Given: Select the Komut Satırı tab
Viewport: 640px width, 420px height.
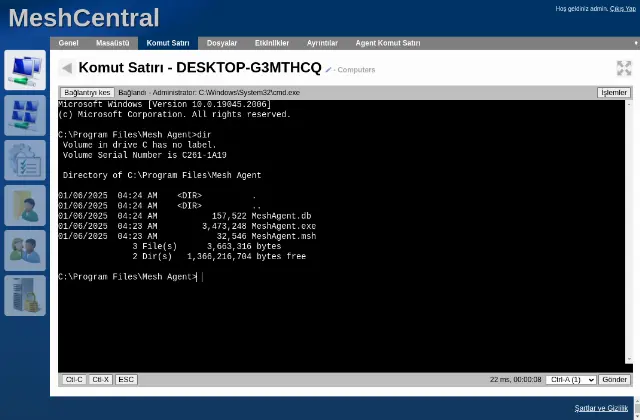Looking at the screenshot, I should tap(168, 43).
